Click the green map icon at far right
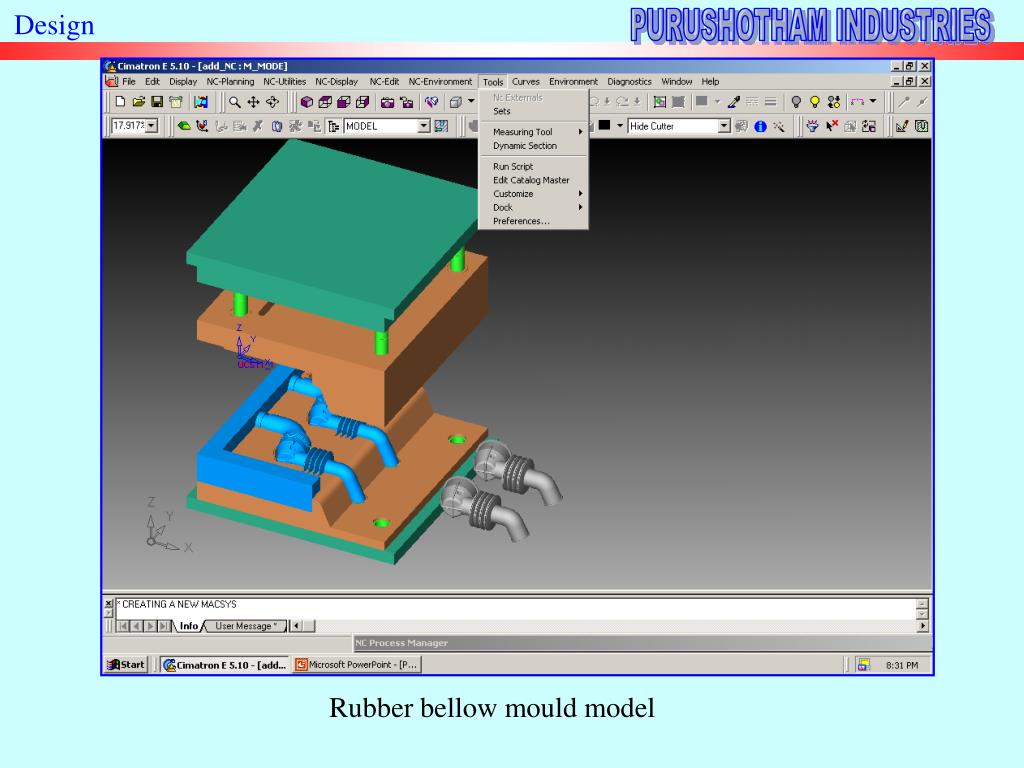 coord(921,126)
